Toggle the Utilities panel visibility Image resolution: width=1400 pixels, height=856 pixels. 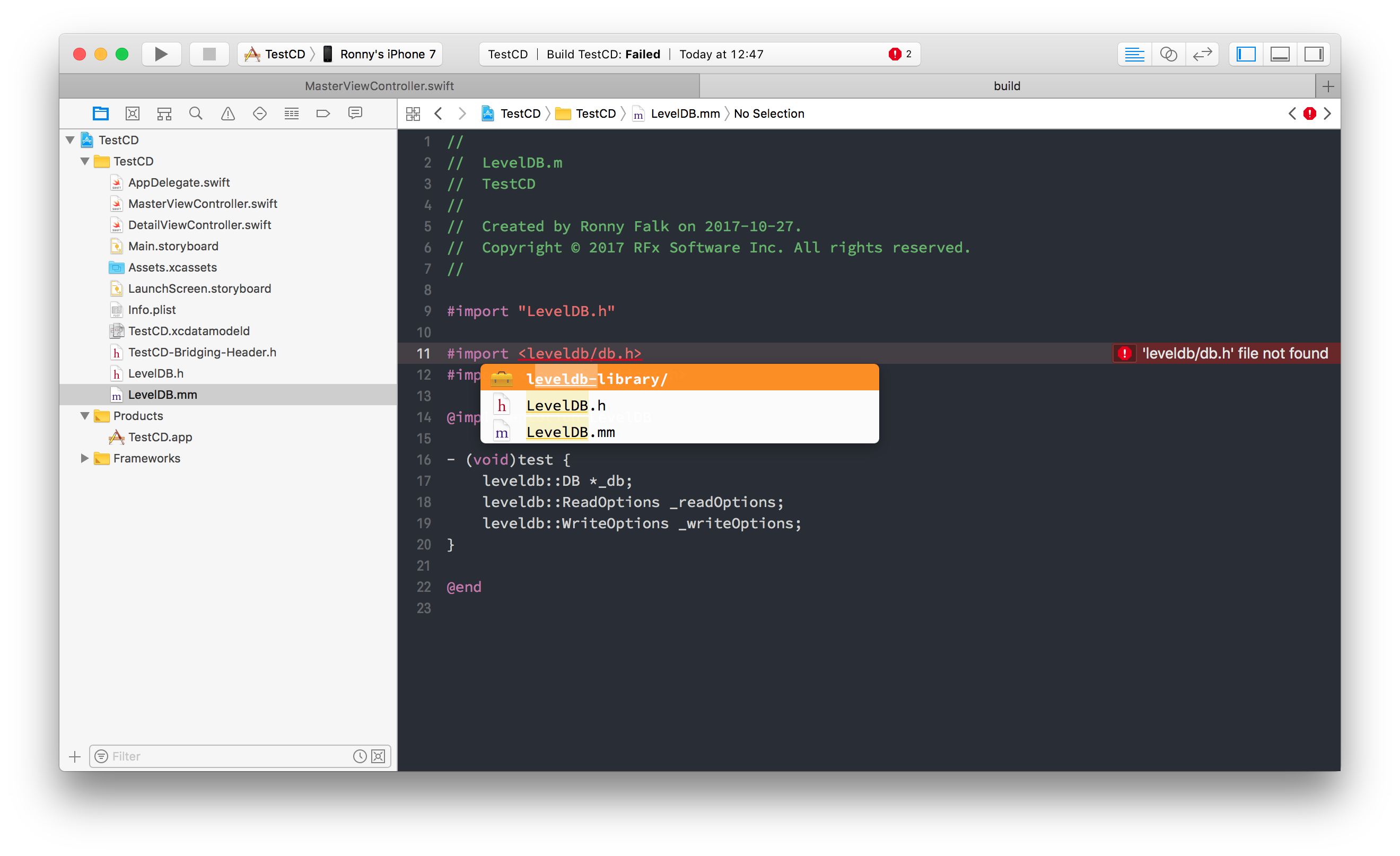(x=1314, y=54)
